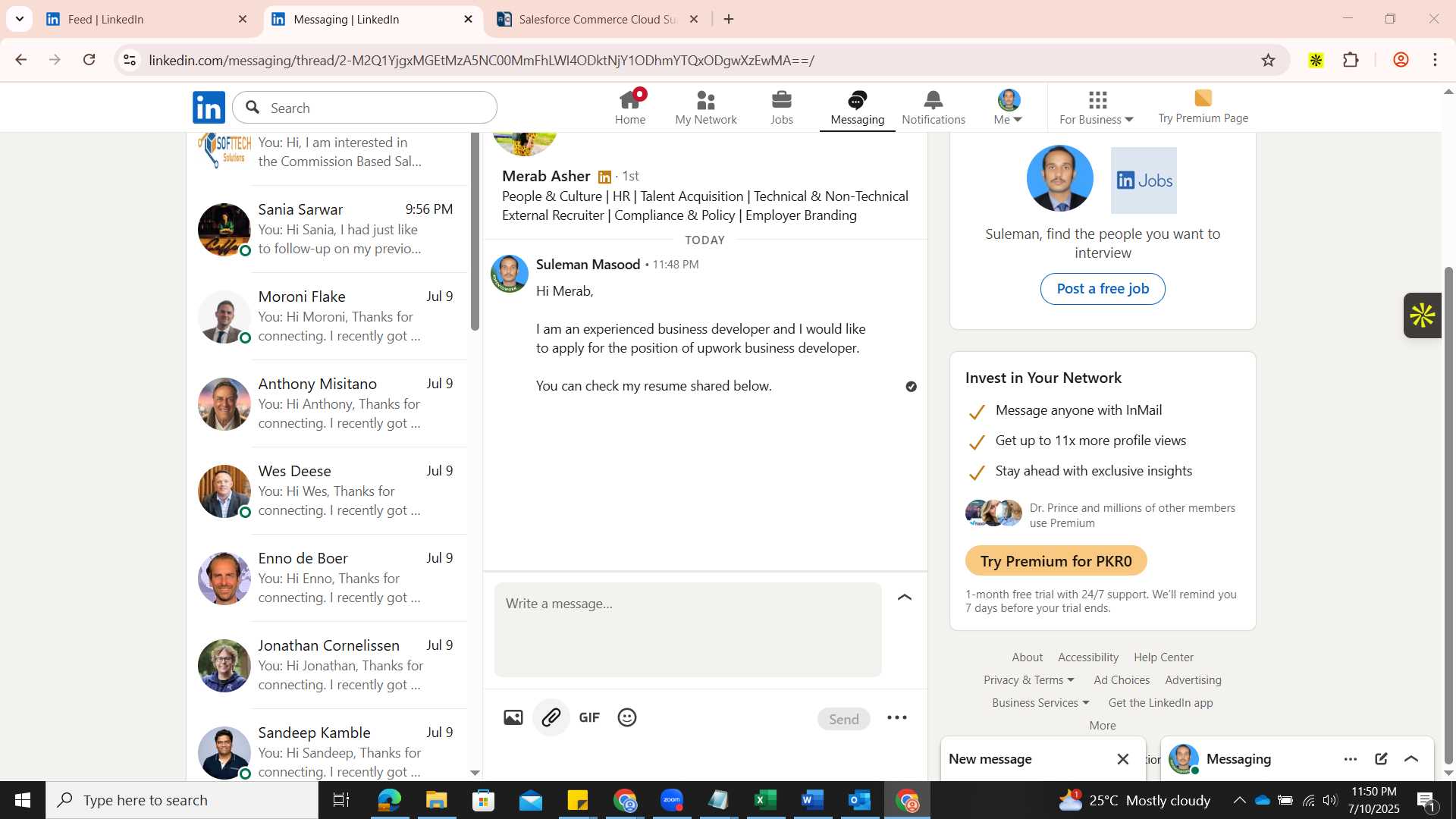
Task: Open a new browser tab
Action: (729, 19)
